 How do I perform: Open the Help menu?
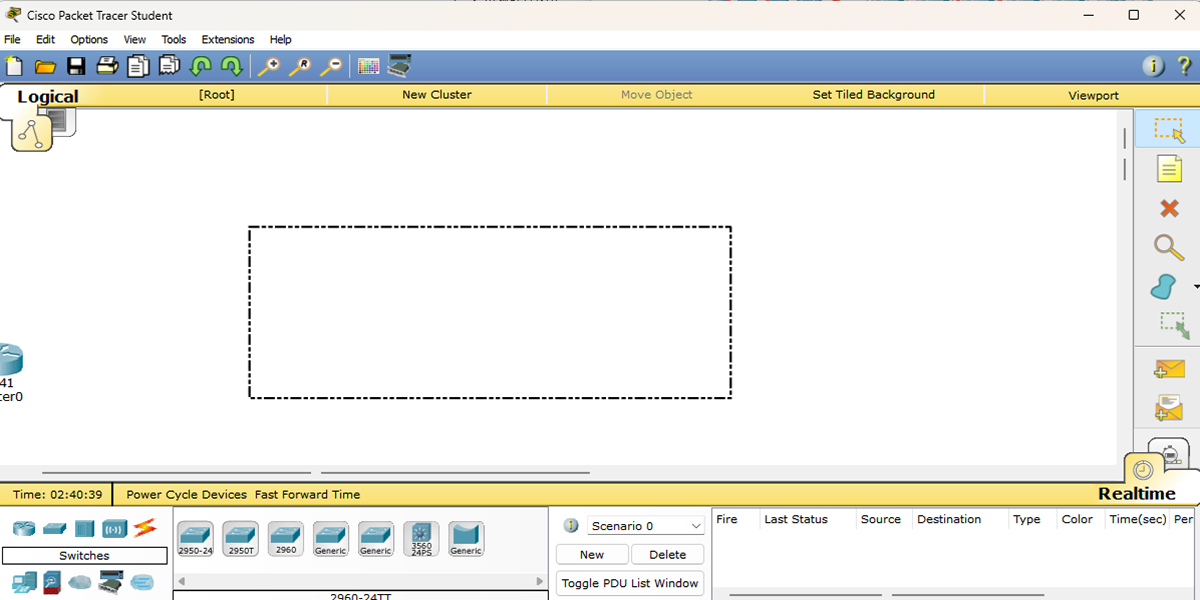tap(281, 40)
